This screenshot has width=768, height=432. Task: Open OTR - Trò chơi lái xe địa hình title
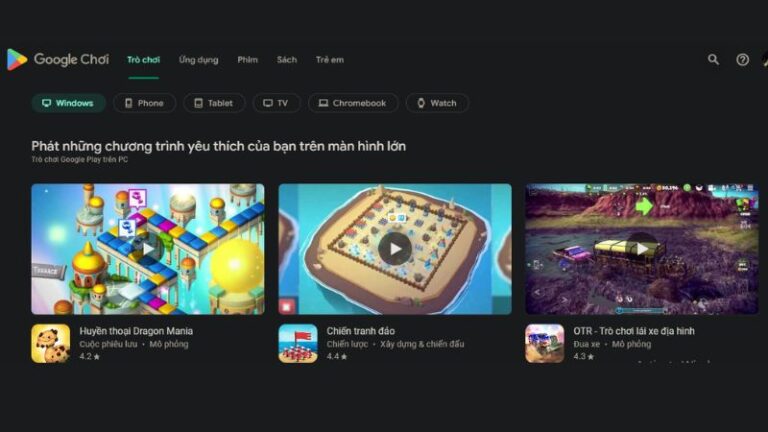(634, 331)
